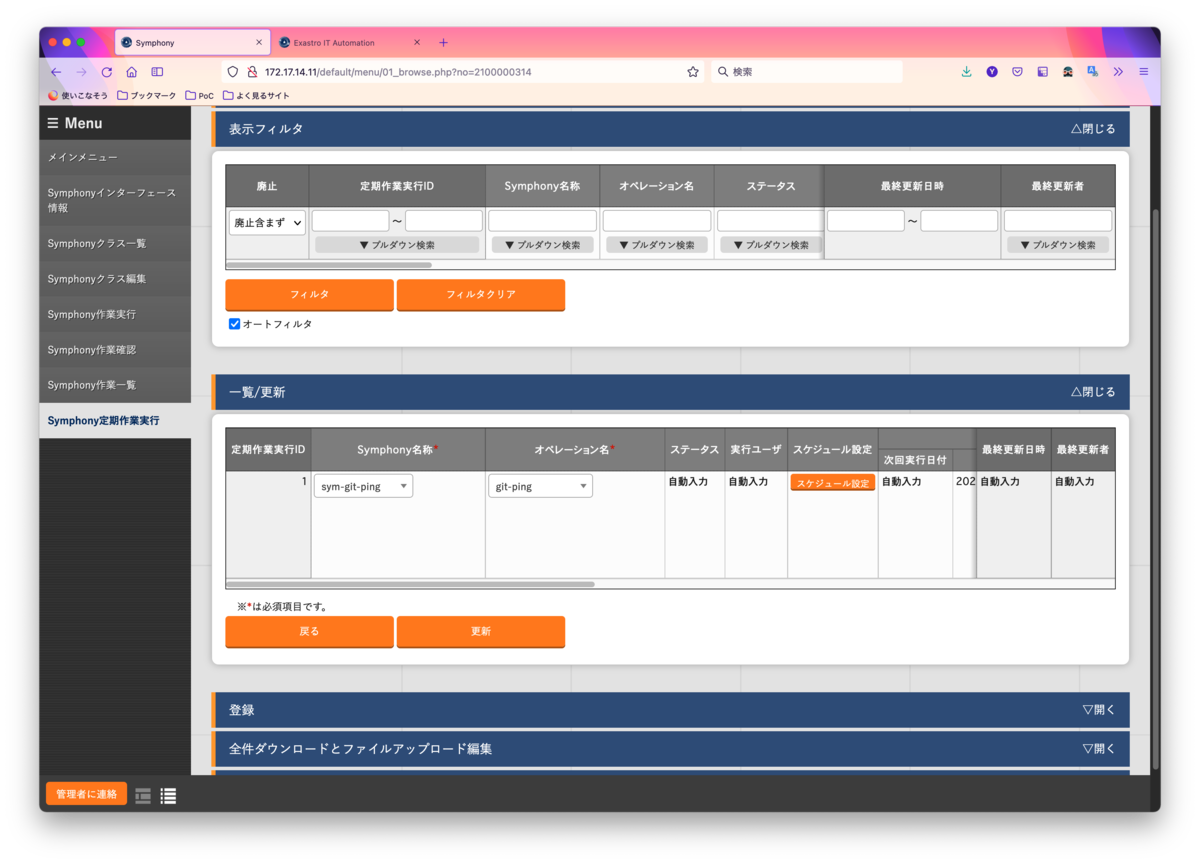Collapse the 表示フィルタ section
This screenshot has height=864, width=1200.
[1093, 129]
